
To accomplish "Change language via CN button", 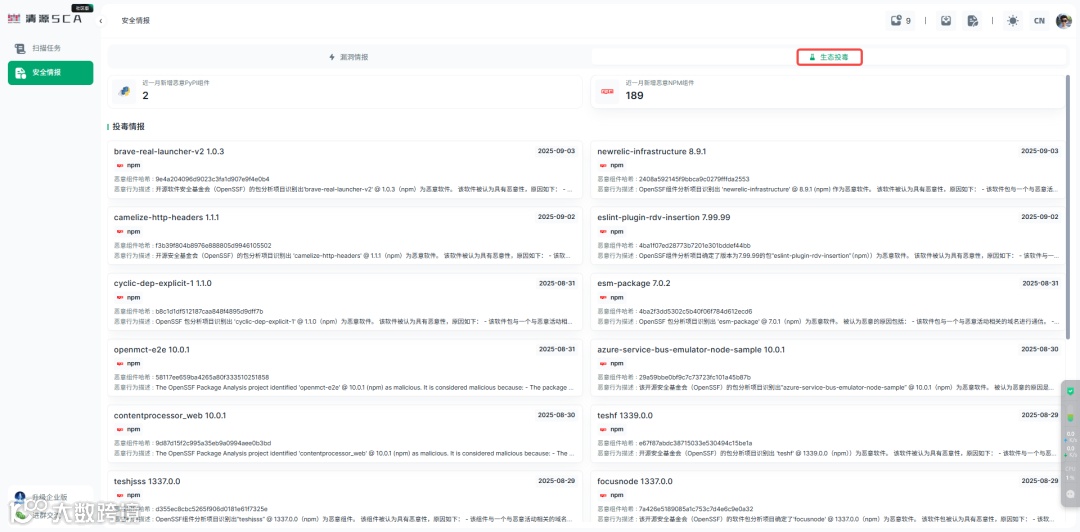I will (1038, 21).
